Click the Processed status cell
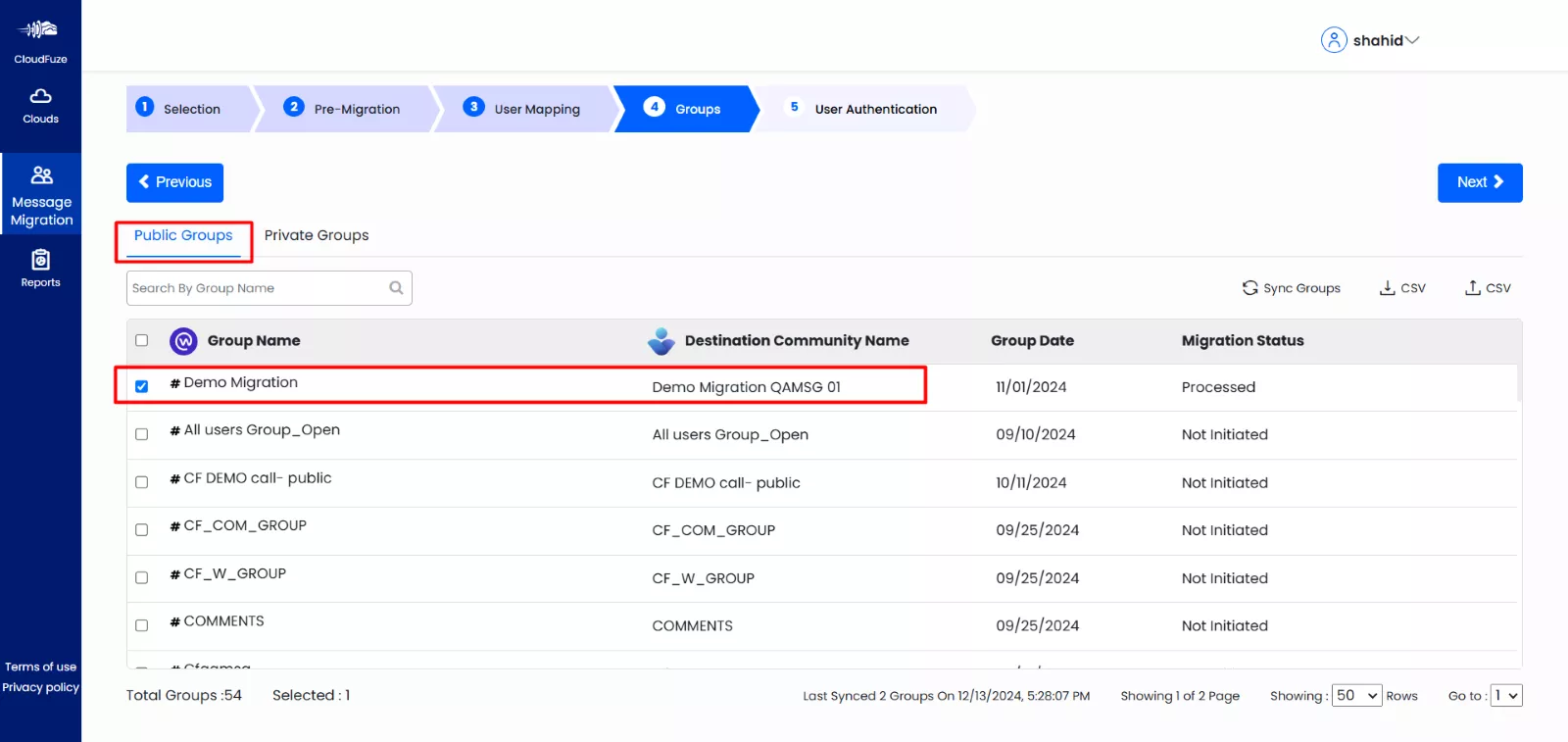The image size is (1568, 742). click(1218, 387)
